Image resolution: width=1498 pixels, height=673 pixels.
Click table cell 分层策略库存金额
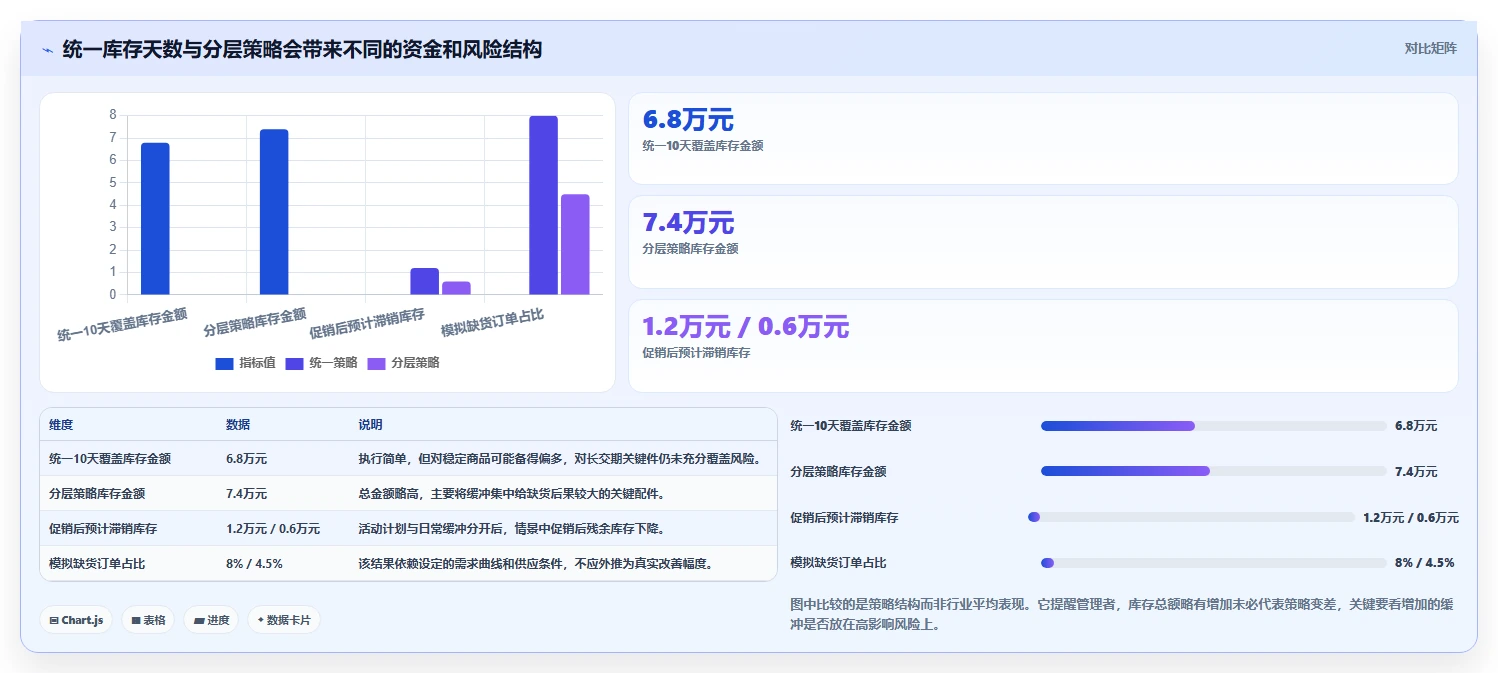point(97,494)
